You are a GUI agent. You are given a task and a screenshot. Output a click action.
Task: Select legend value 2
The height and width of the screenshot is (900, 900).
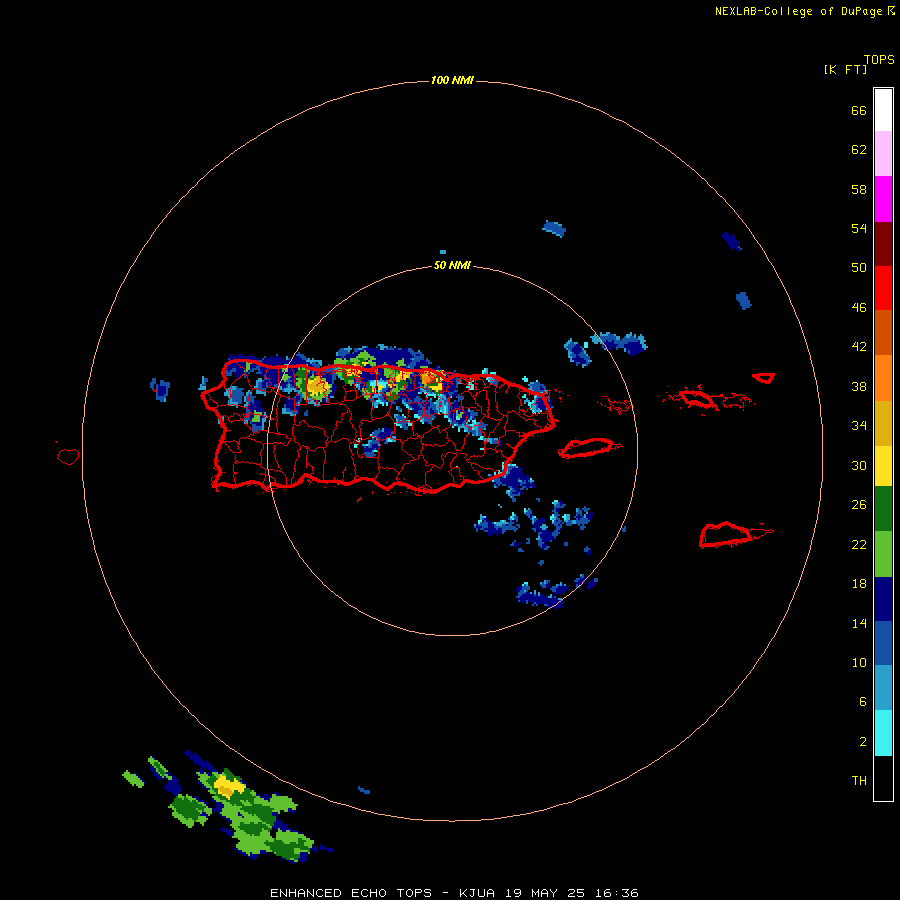click(x=862, y=741)
